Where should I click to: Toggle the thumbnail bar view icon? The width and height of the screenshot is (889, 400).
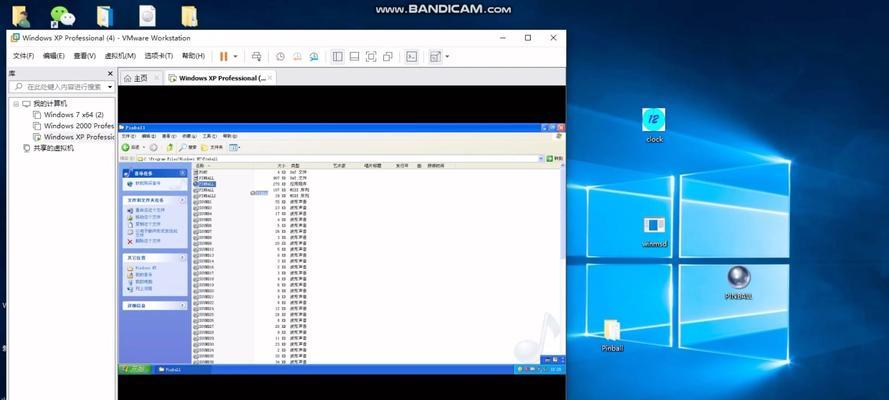coord(354,56)
